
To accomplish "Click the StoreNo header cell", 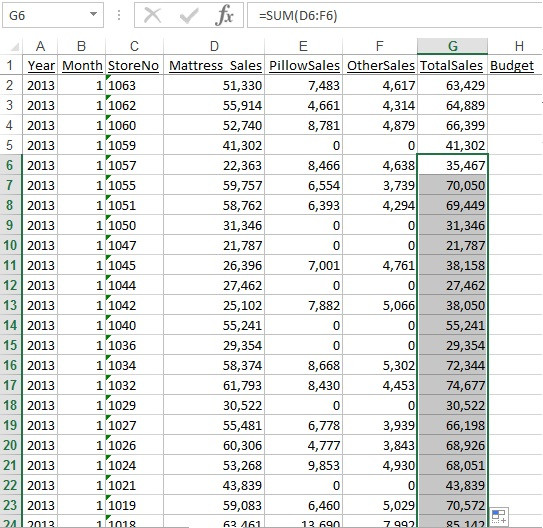I will (134, 65).
